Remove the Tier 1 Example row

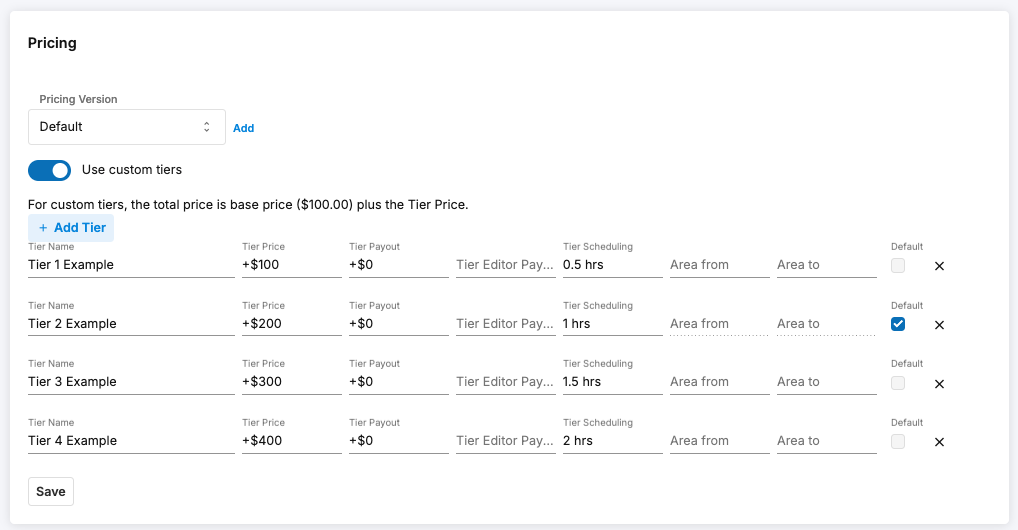[939, 266]
